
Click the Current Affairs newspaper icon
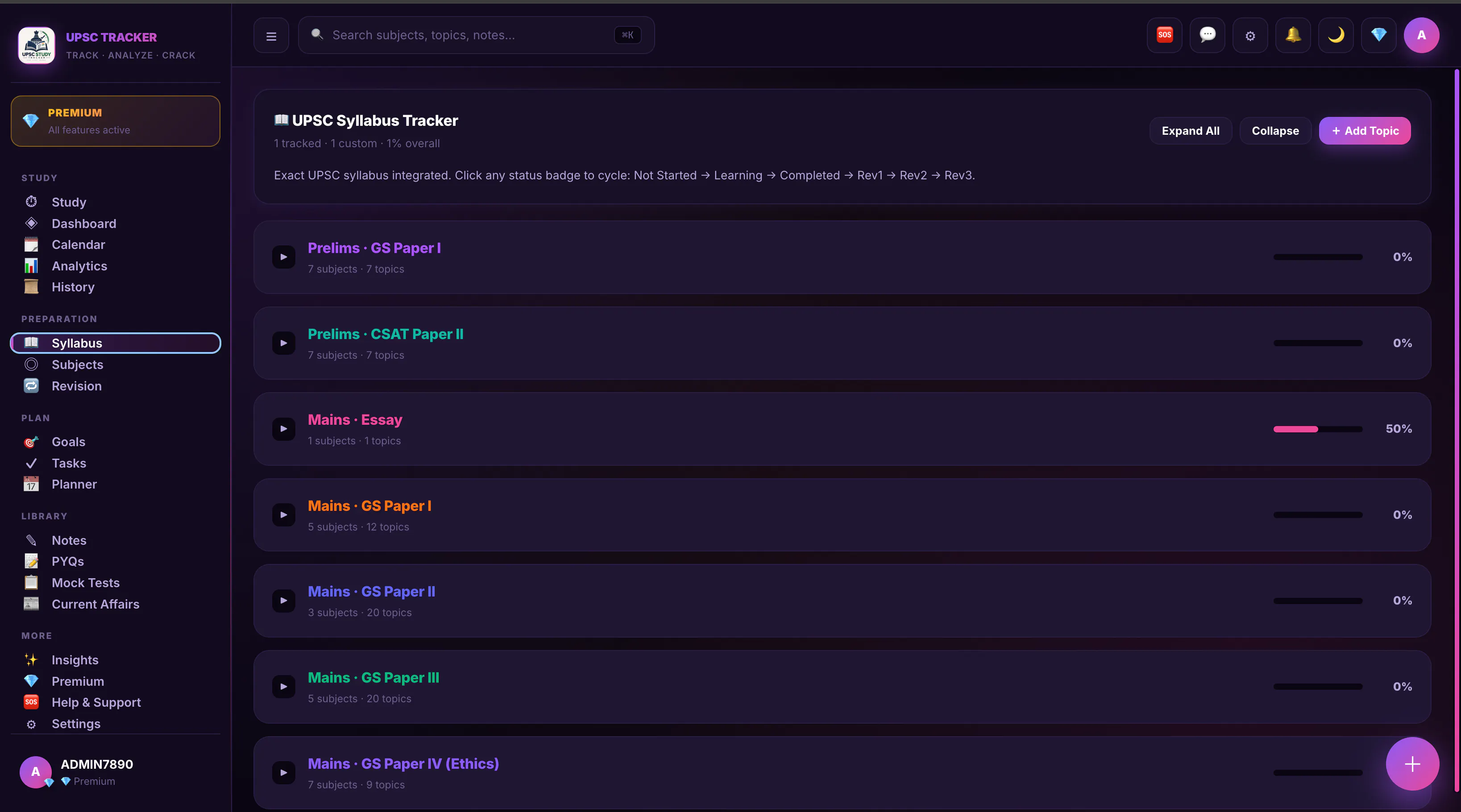(31, 604)
